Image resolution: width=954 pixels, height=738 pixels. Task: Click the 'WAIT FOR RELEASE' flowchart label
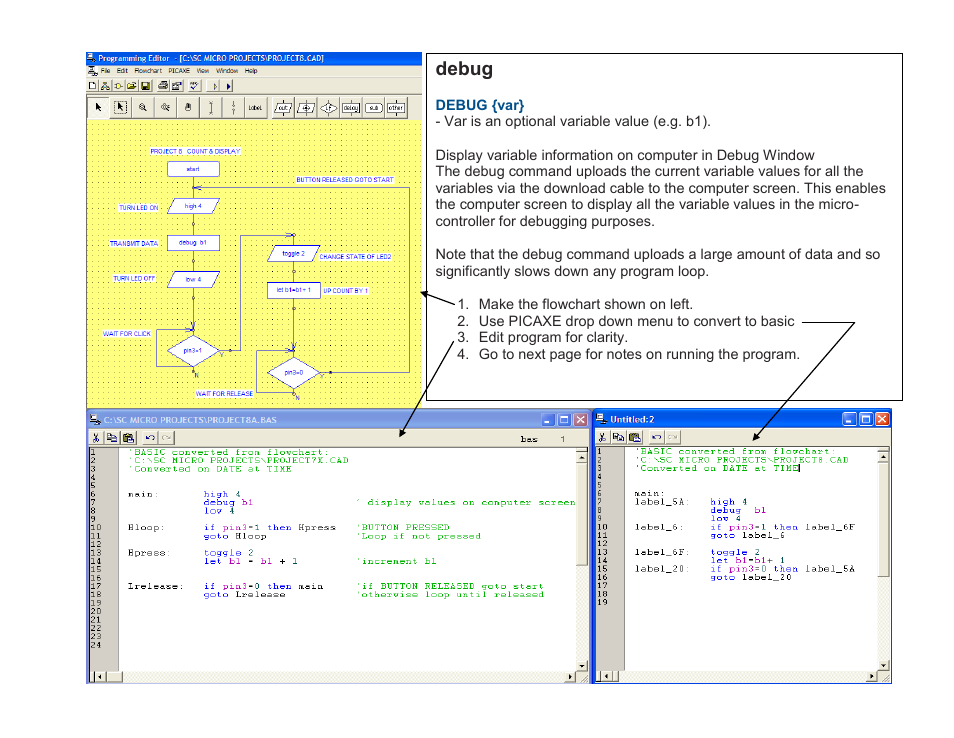[224, 394]
